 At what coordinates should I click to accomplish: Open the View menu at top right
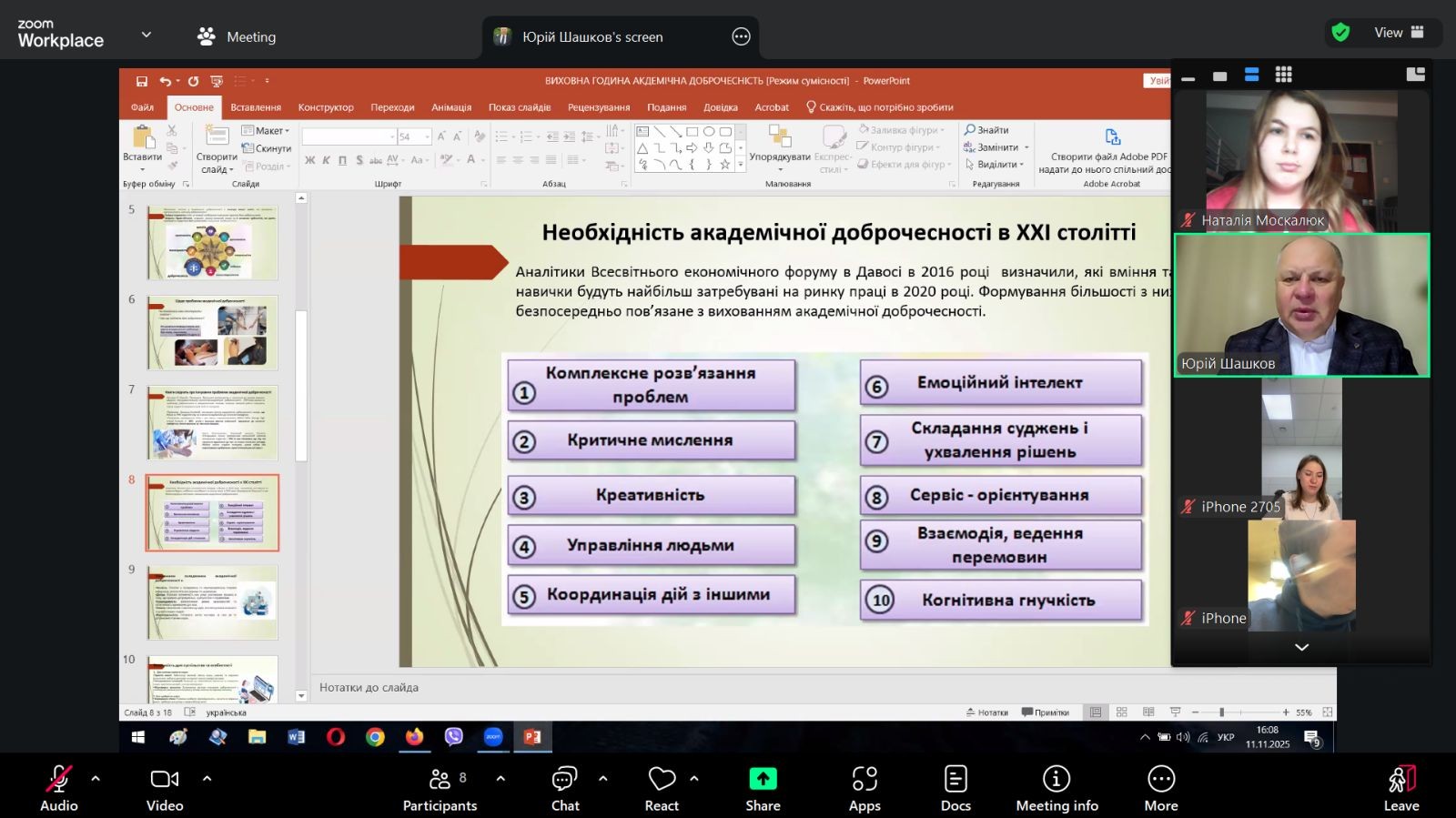tap(1398, 33)
